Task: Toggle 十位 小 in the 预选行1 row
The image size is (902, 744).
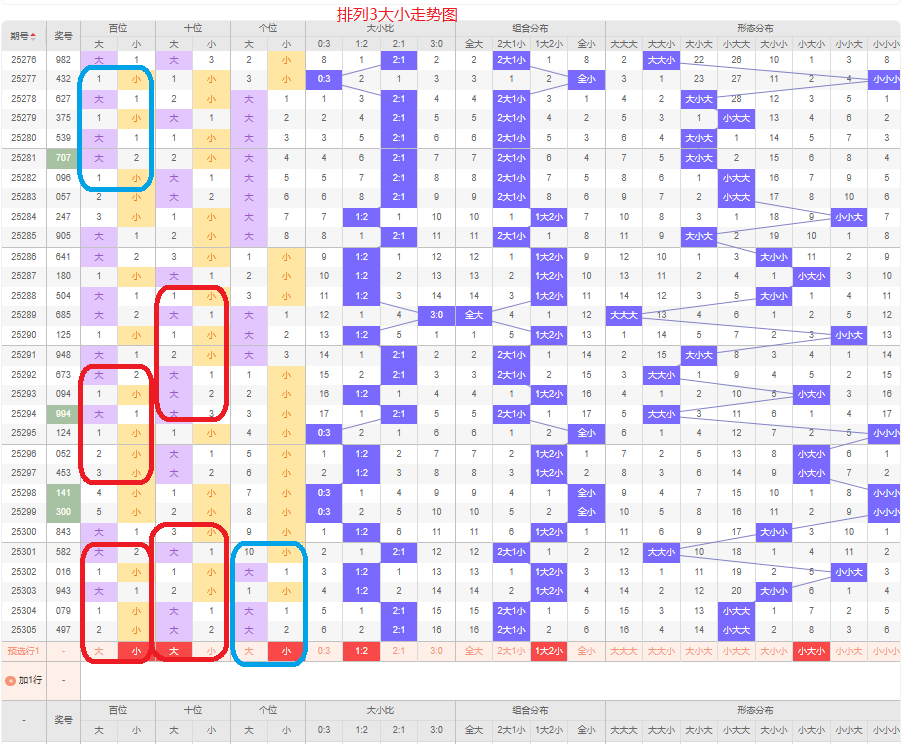Action: (211, 651)
